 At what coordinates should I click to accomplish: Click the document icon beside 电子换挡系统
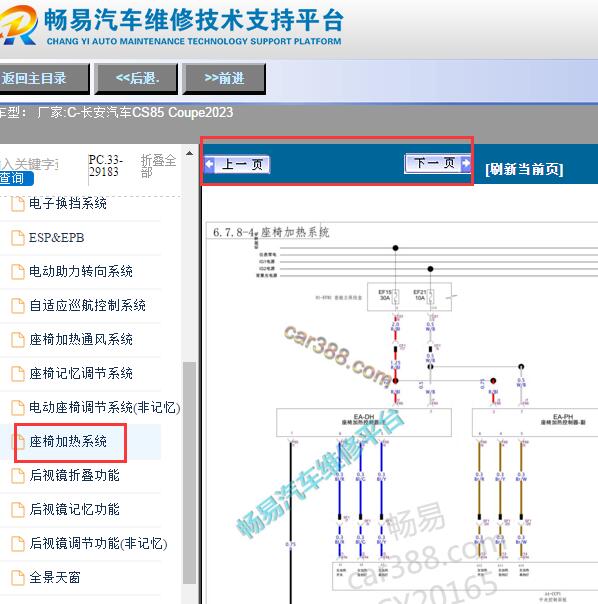pos(18,204)
